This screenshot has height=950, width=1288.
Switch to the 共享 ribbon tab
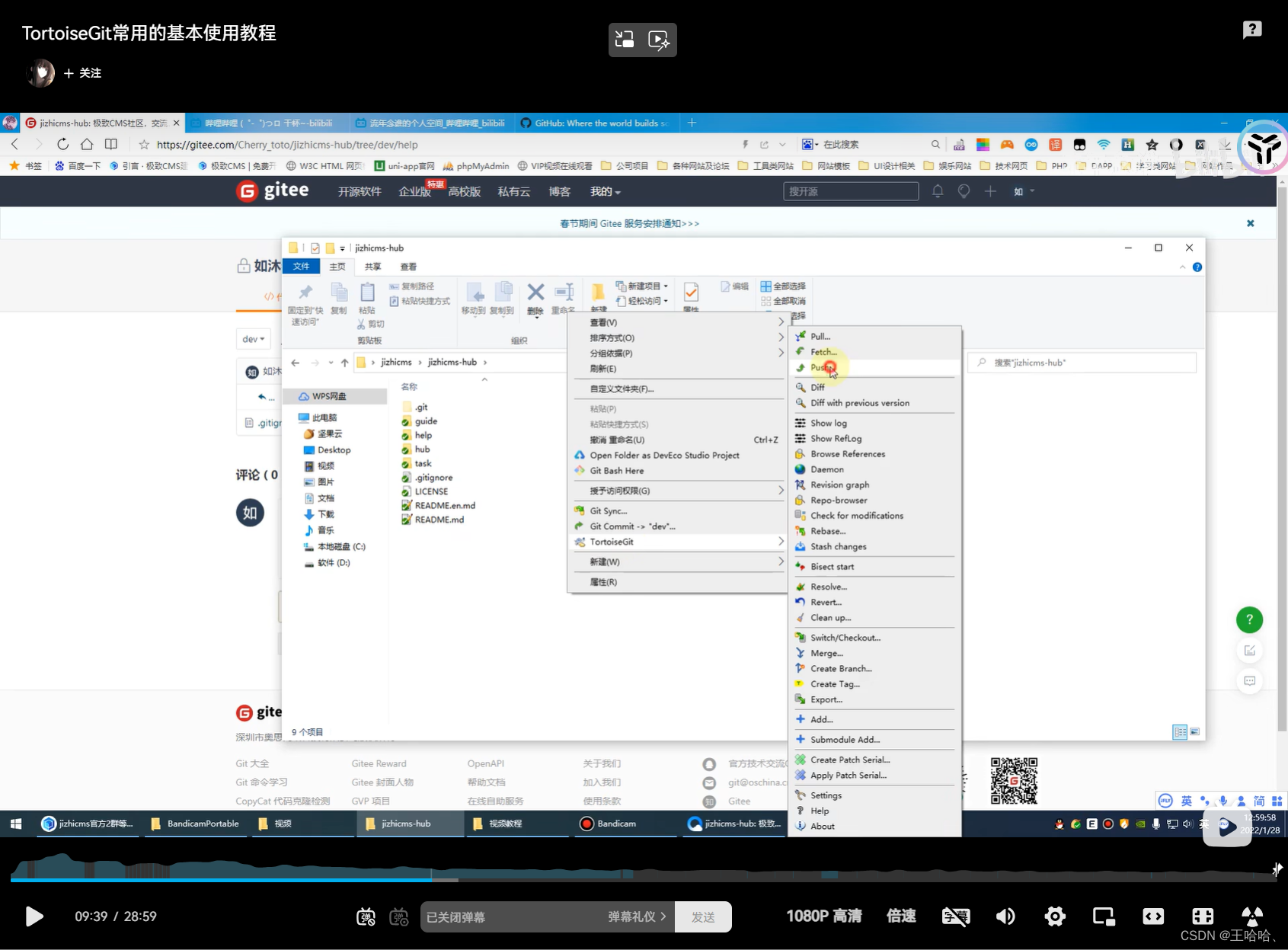pos(372,267)
